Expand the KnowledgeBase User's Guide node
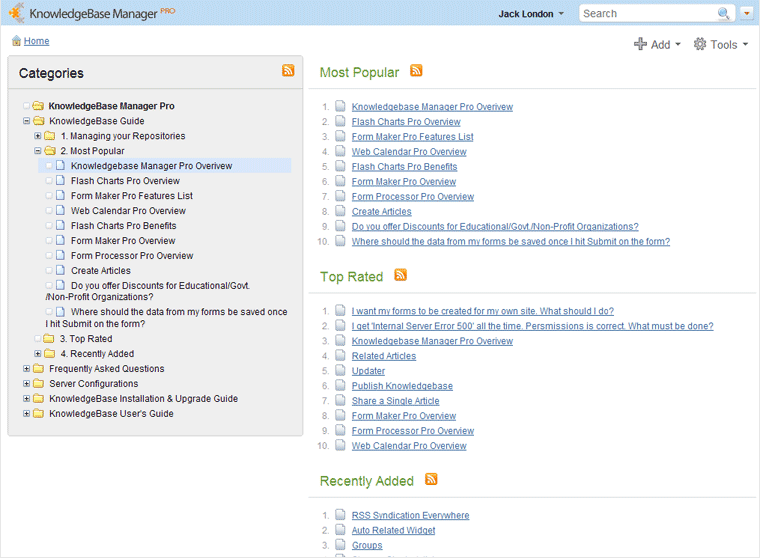This screenshot has width=760, height=558. coord(27,414)
